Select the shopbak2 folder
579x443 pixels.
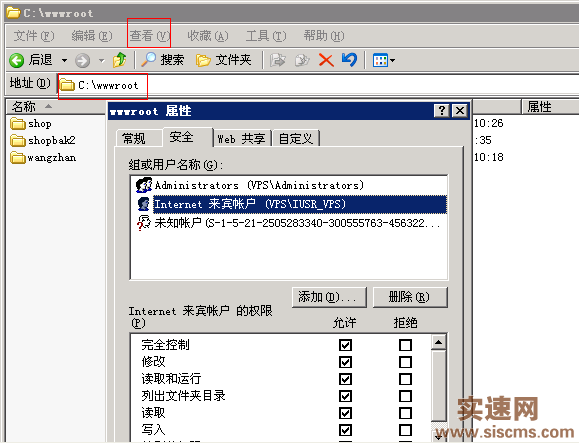[43, 141]
